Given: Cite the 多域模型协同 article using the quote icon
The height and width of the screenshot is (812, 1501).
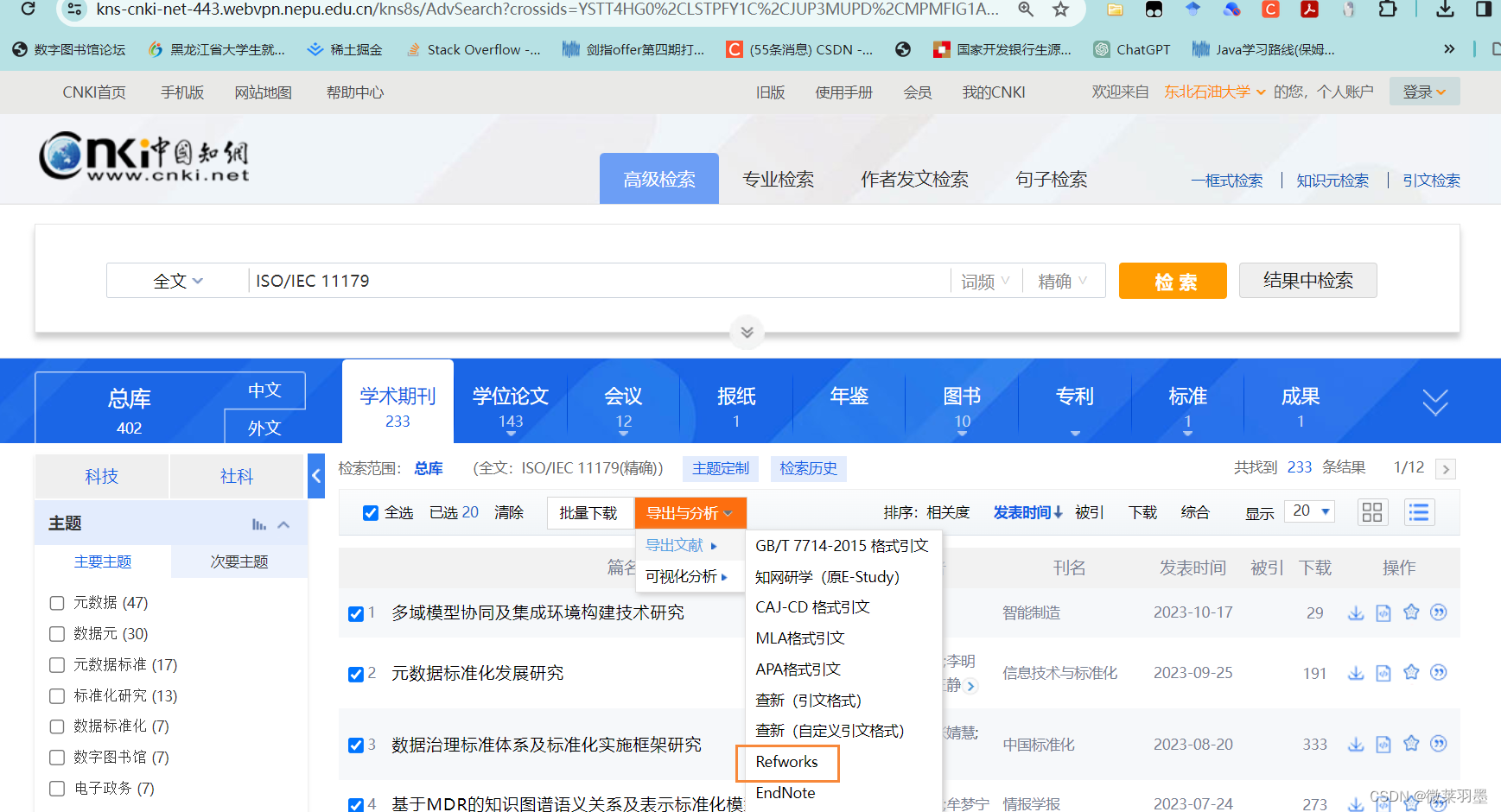Looking at the screenshot, I should tap(1439, 612).
